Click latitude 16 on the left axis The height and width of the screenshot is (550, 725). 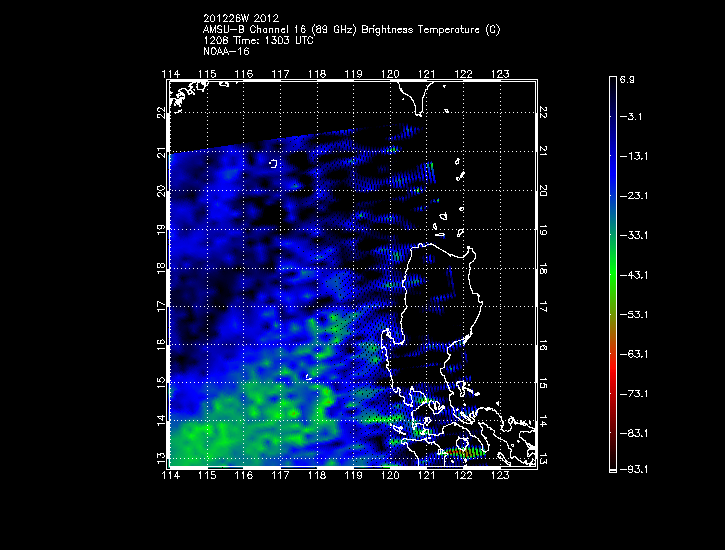coord(161,344)
